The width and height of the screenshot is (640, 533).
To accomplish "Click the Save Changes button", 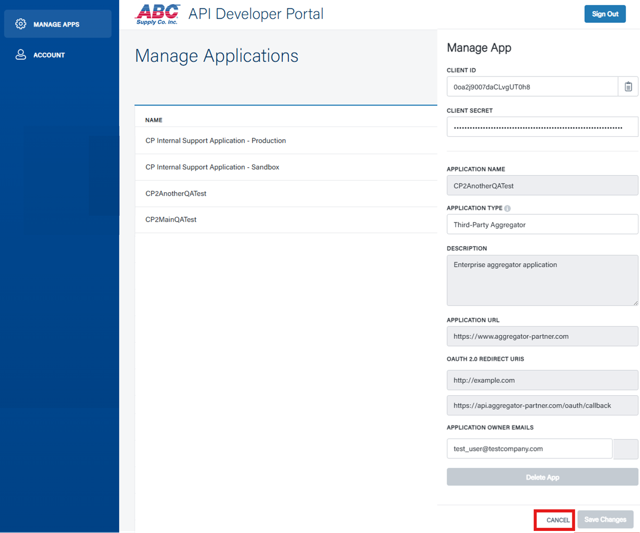I will tap(605, 520).
